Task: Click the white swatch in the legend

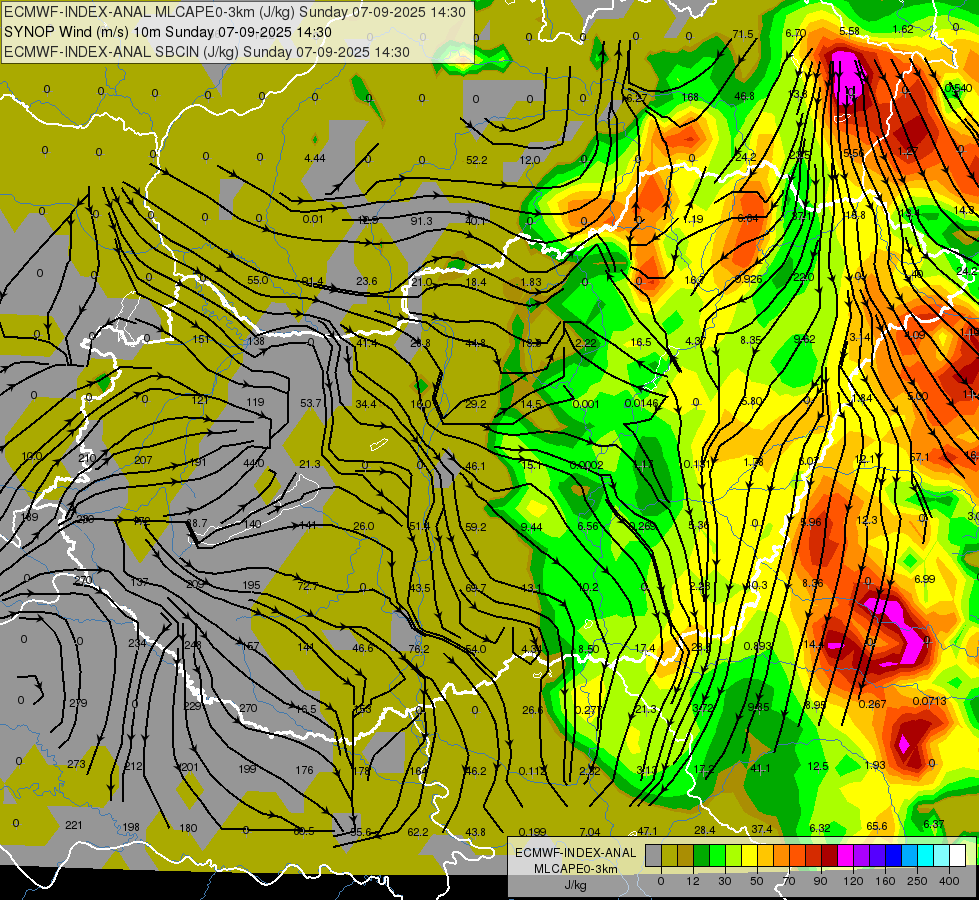Action: click(958, 855)
